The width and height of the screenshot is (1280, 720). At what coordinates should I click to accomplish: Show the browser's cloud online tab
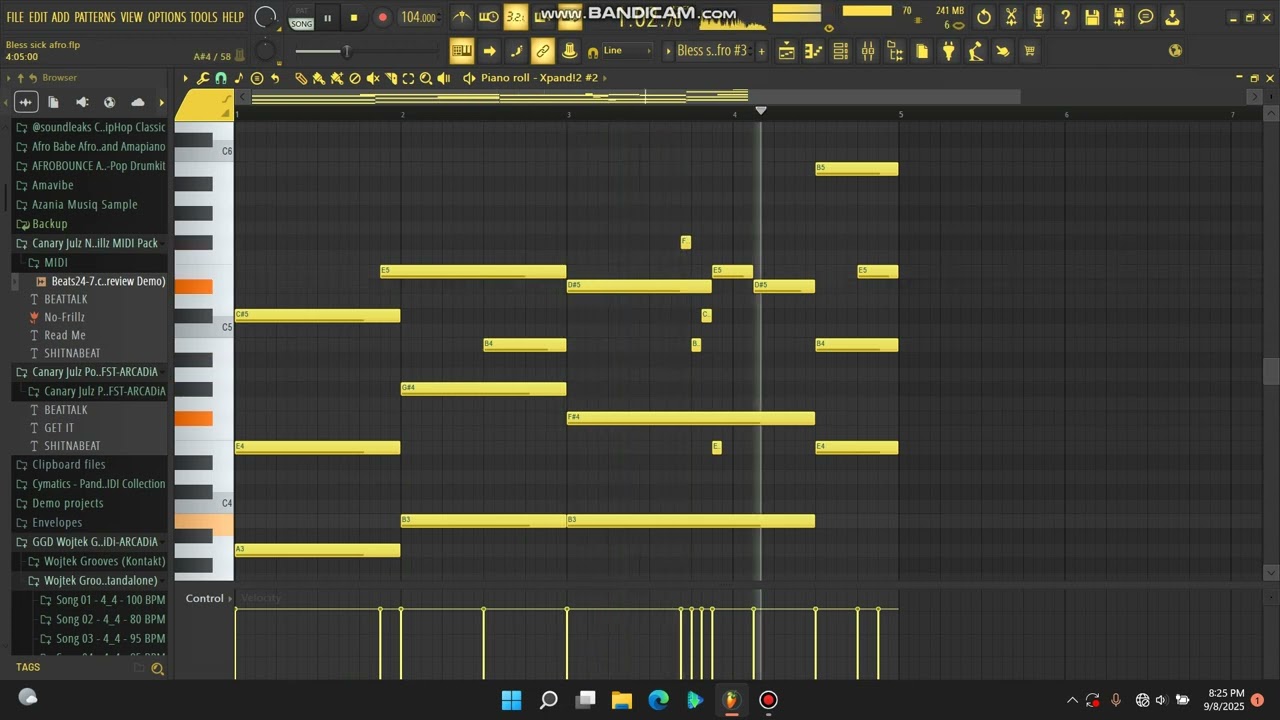click(137, 102)
